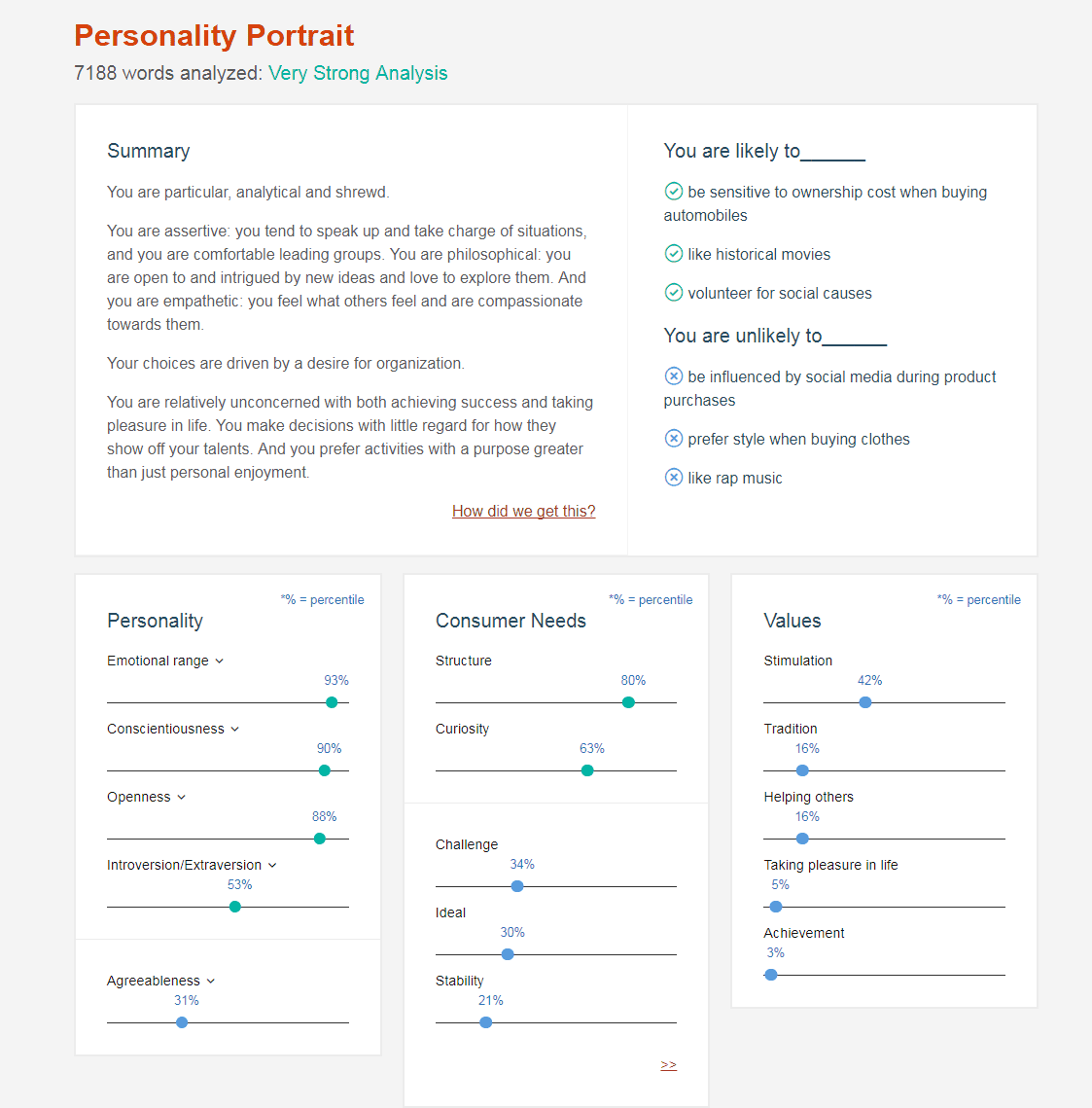Expand the Agreeableness trait details
This screenshot has width=1092, height=1108.
(211, 982)
